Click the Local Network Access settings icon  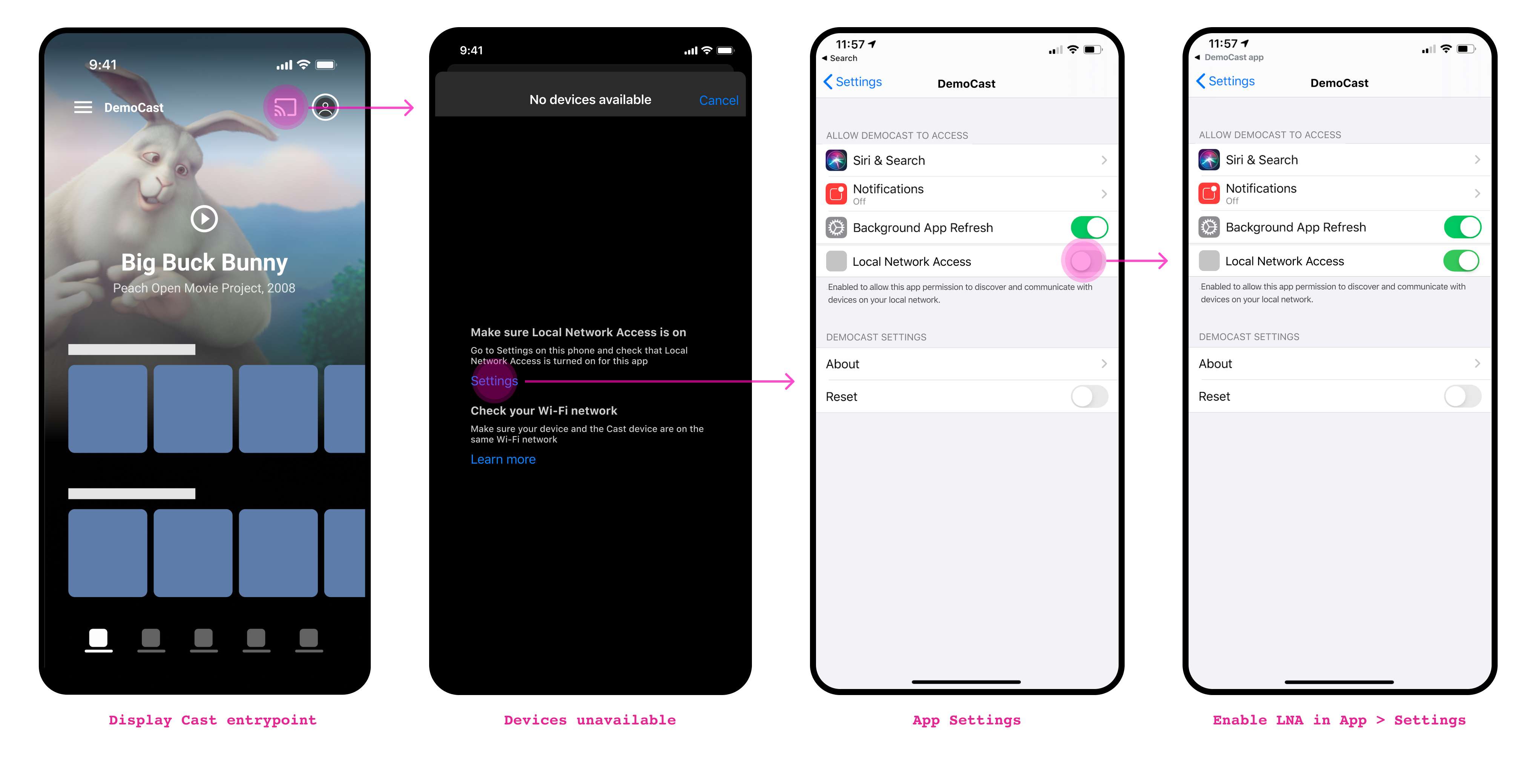tap(836, 261)
